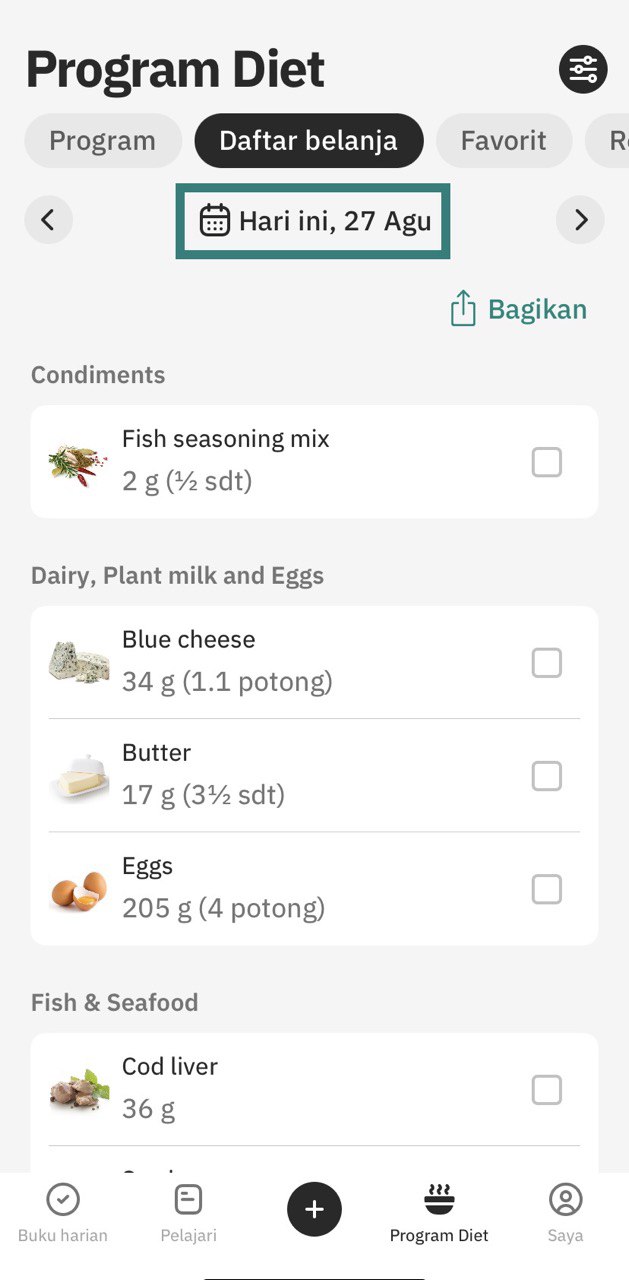Tap the plus add button
This screenshot has height=1280, width=629.
pos(314,1209)
